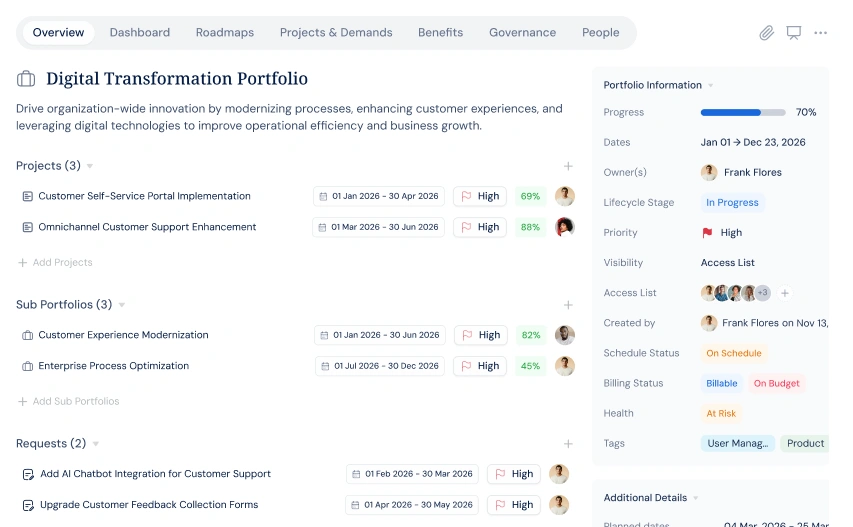Open the more options ellipsis menu
Viewport: 853px width, 527px height.
(820, 33)
